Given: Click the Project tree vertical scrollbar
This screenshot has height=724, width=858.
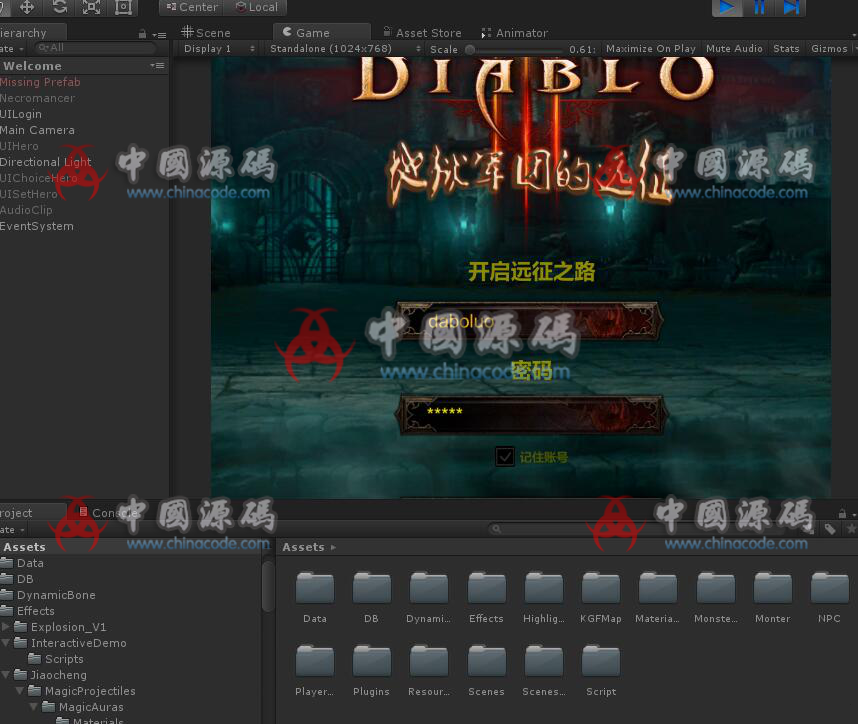Looking at the screenshot, I should pyautogui.click(x=267, y=586).
